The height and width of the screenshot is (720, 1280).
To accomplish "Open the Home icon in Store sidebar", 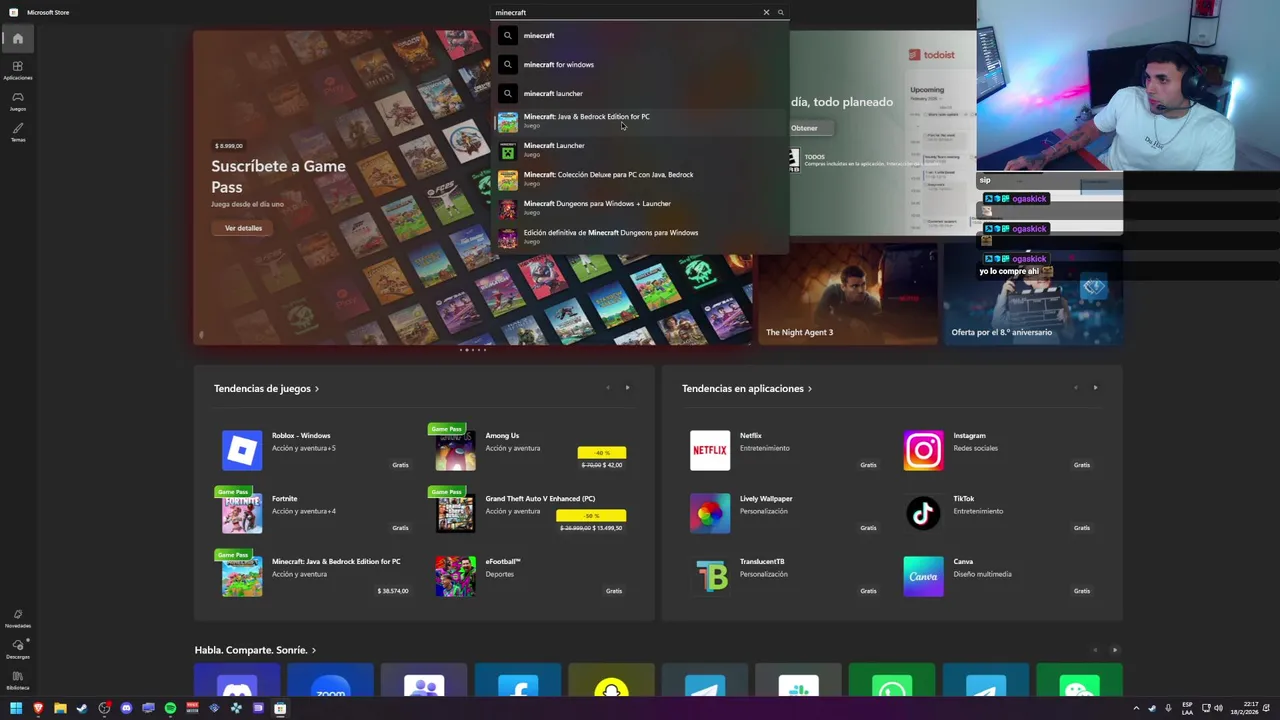I will coord(17,39).
